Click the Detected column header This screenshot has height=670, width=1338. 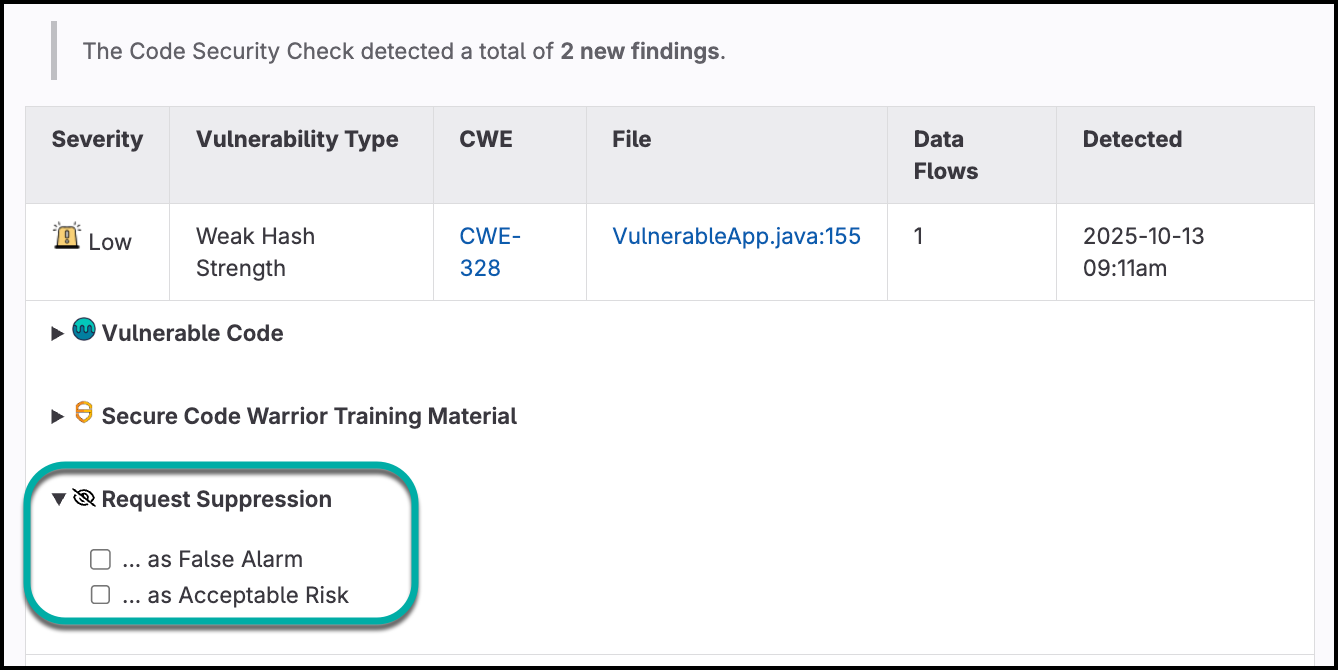tap(1132, 139)
